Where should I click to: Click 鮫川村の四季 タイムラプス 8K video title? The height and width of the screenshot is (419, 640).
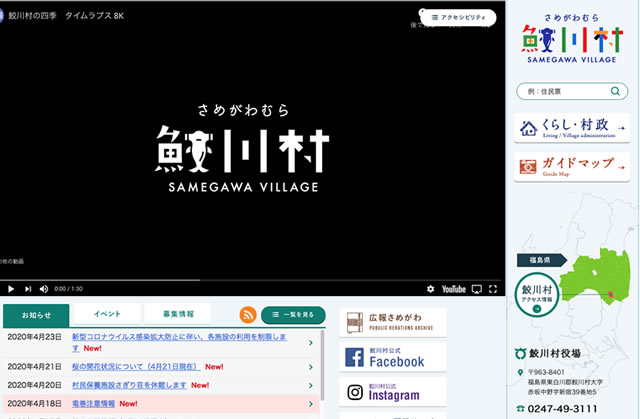[x=66, y=16]
